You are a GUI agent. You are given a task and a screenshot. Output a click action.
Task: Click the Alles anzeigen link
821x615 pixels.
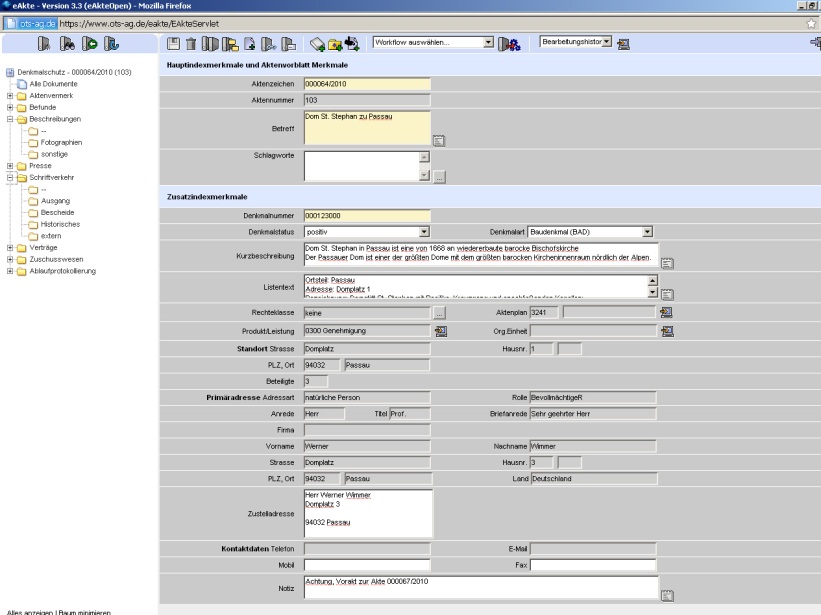(30, 611)
